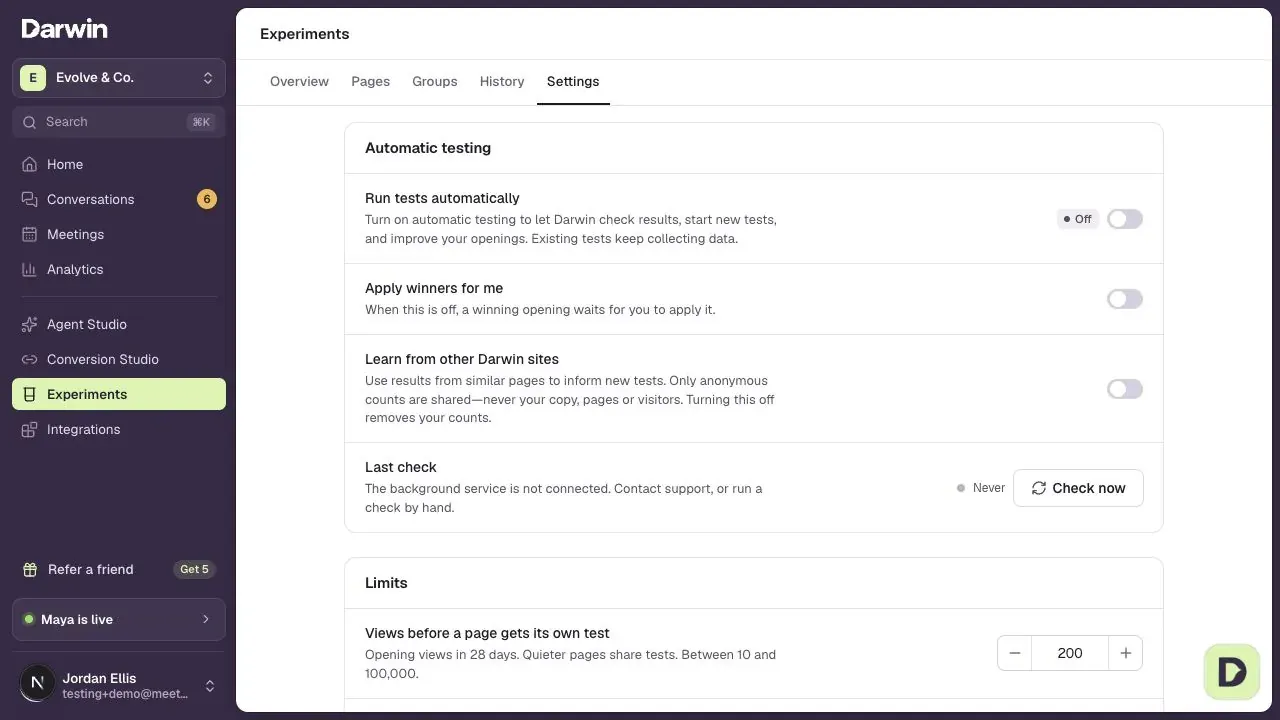Click the Conversations chat bubble icon

(30, 199)
